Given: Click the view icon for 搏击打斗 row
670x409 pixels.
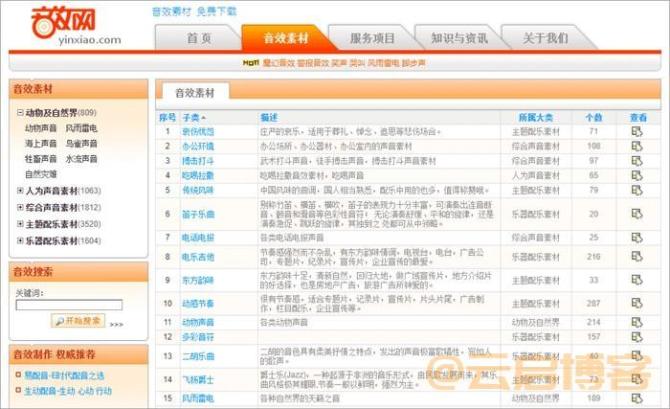Looking at the screenshot, I should click(x=636, y=160).
